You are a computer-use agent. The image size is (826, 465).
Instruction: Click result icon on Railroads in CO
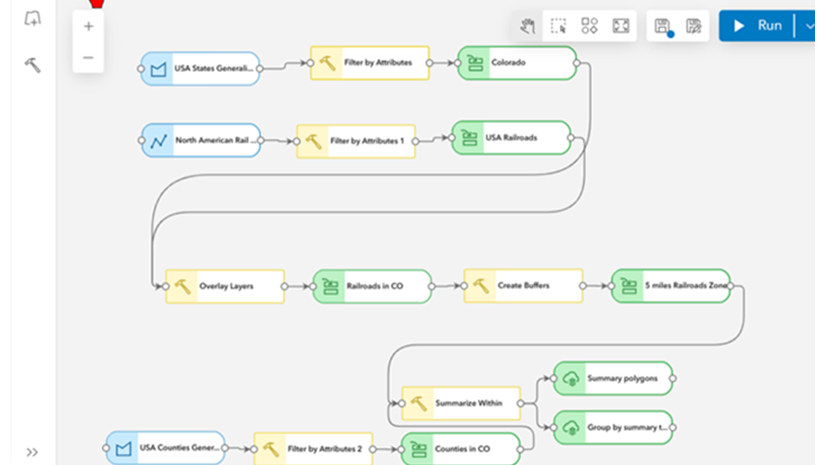[330, 286]
